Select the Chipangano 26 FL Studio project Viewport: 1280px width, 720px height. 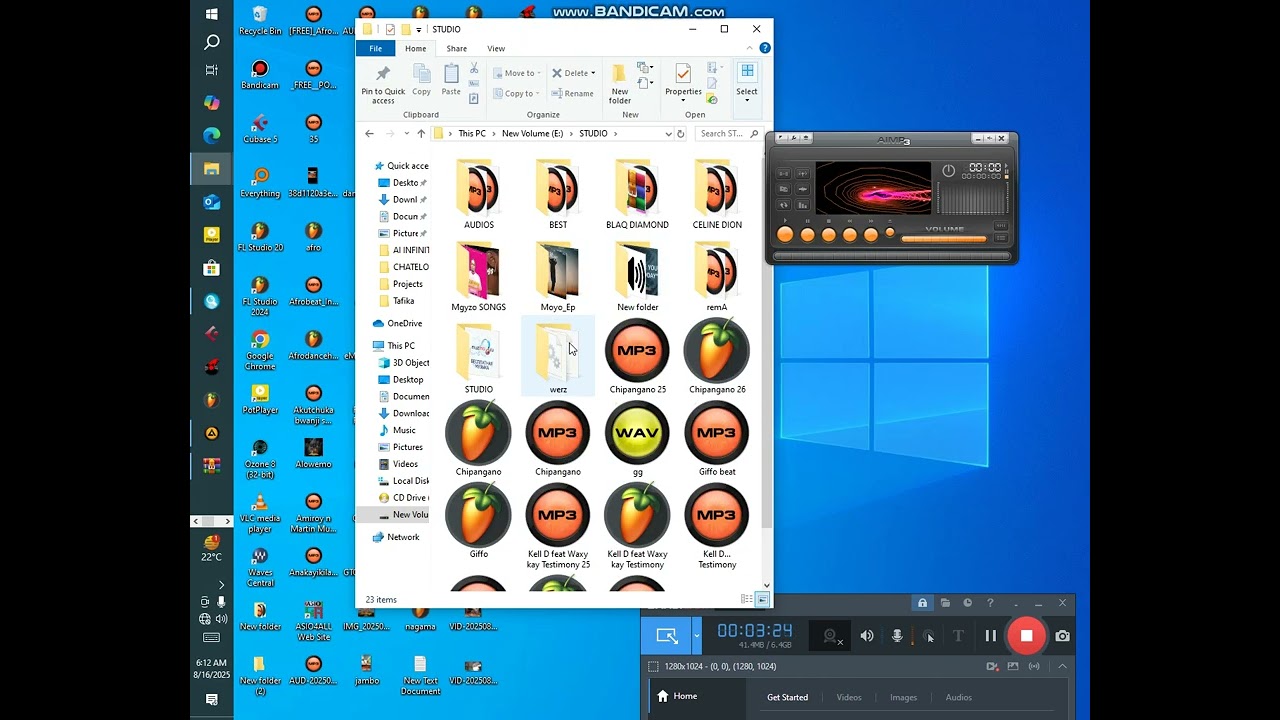tap(717, 357)
